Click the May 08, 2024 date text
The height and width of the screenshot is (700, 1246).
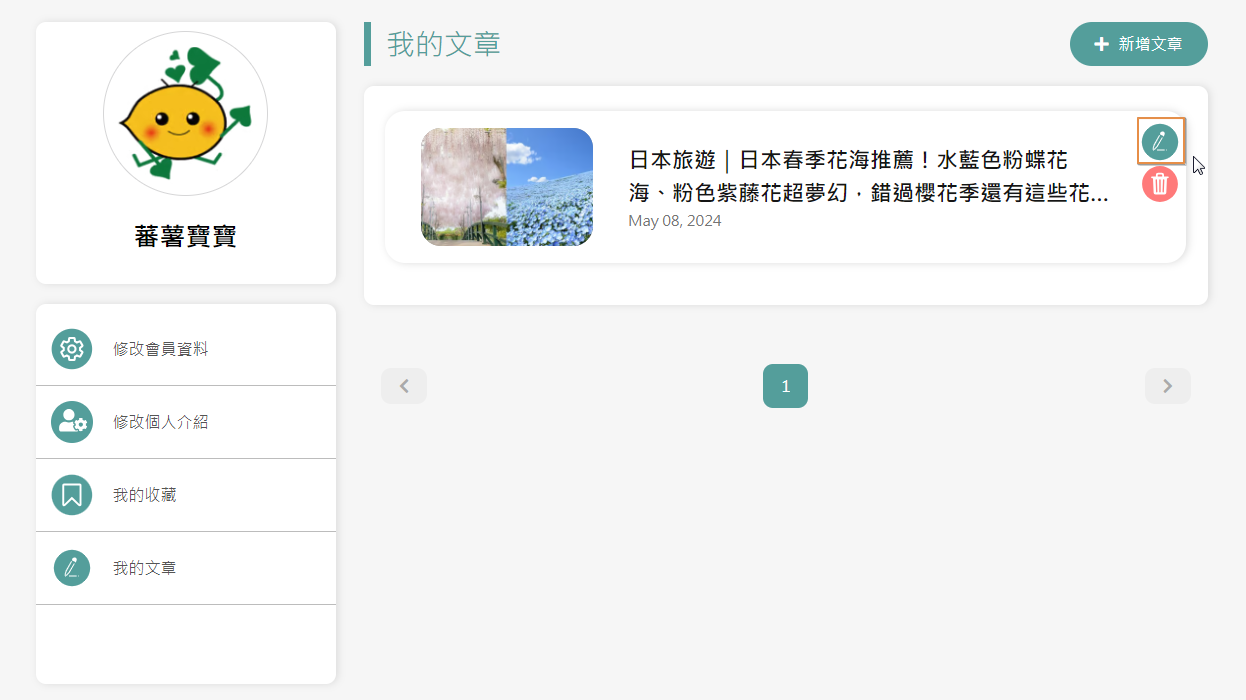pyautogui.click(x=674, y=220)
